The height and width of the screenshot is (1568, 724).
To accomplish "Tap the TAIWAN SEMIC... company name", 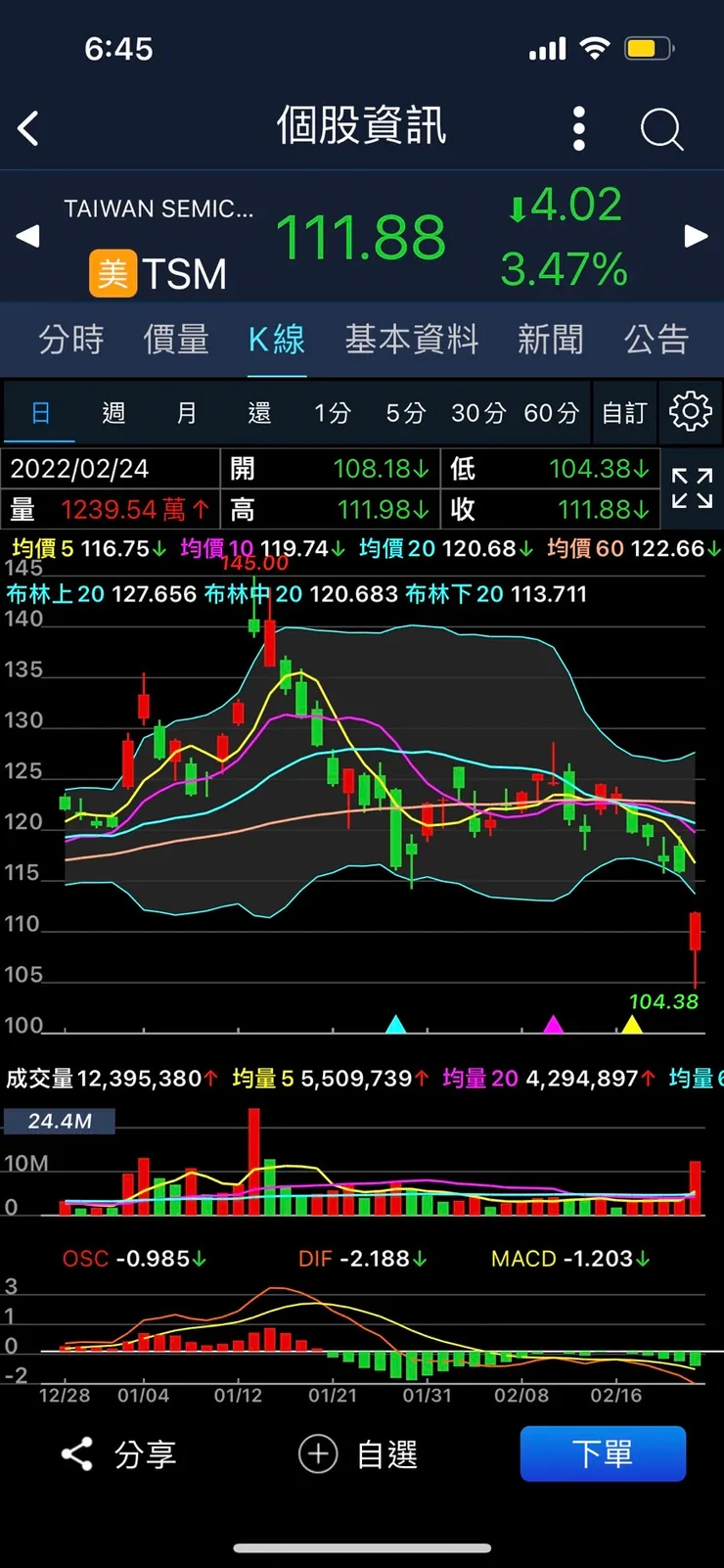I will pos(158,208).
